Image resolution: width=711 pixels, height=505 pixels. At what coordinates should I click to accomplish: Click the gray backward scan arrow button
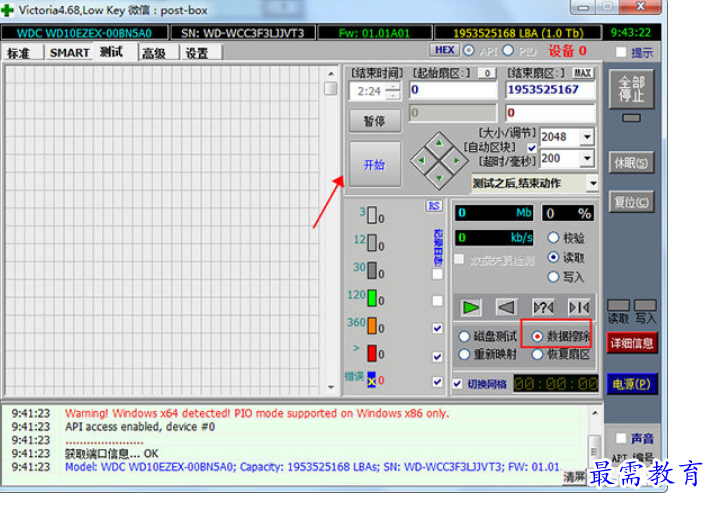[506, 308]
